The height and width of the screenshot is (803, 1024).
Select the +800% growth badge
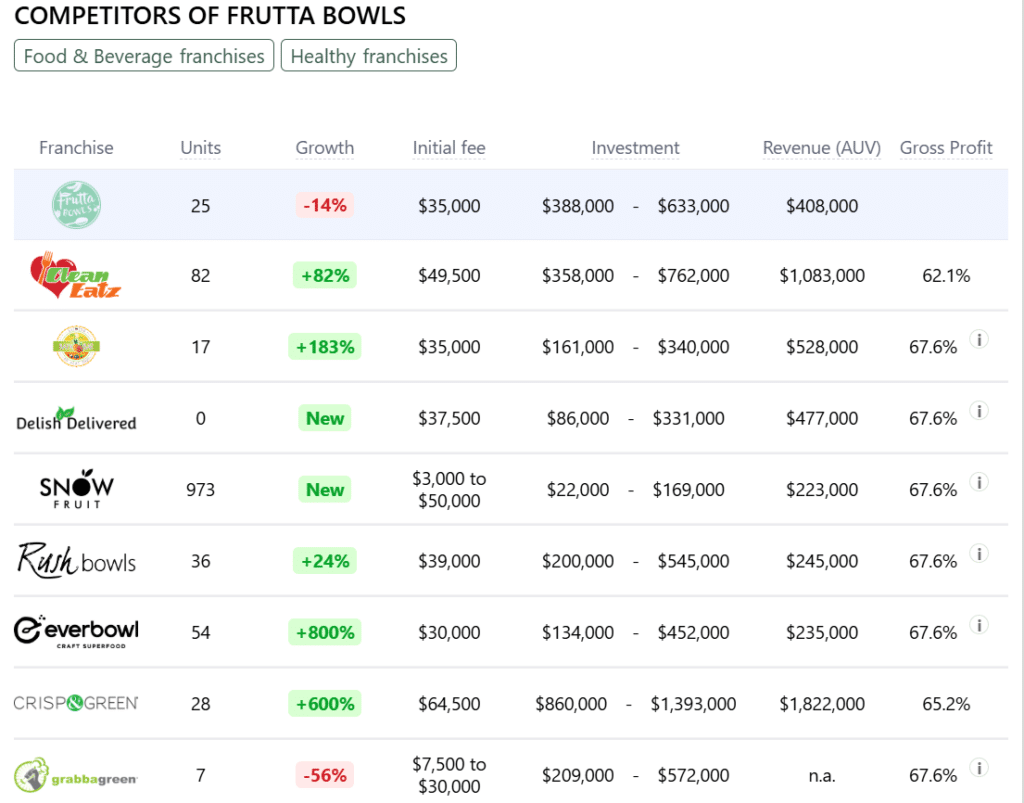[x=325, y=632]
